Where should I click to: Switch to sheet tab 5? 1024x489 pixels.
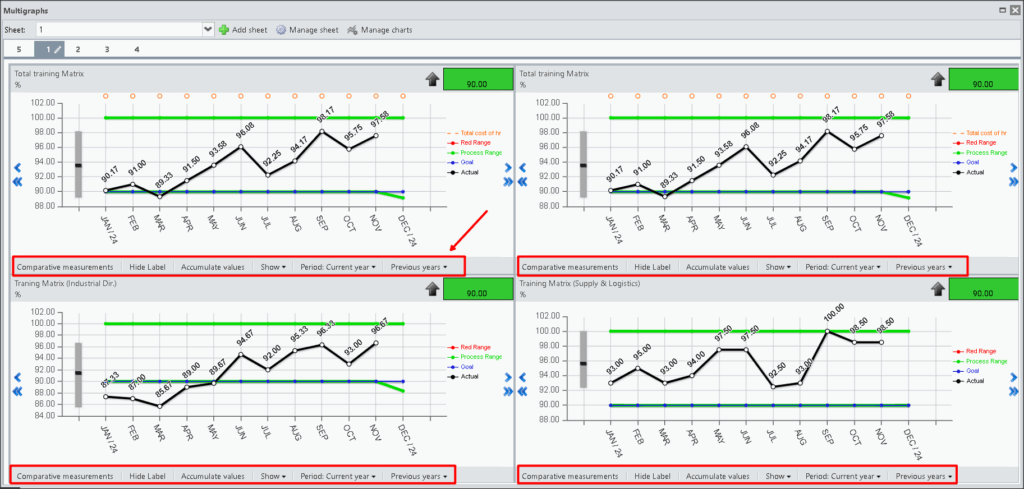coord(18,49)
